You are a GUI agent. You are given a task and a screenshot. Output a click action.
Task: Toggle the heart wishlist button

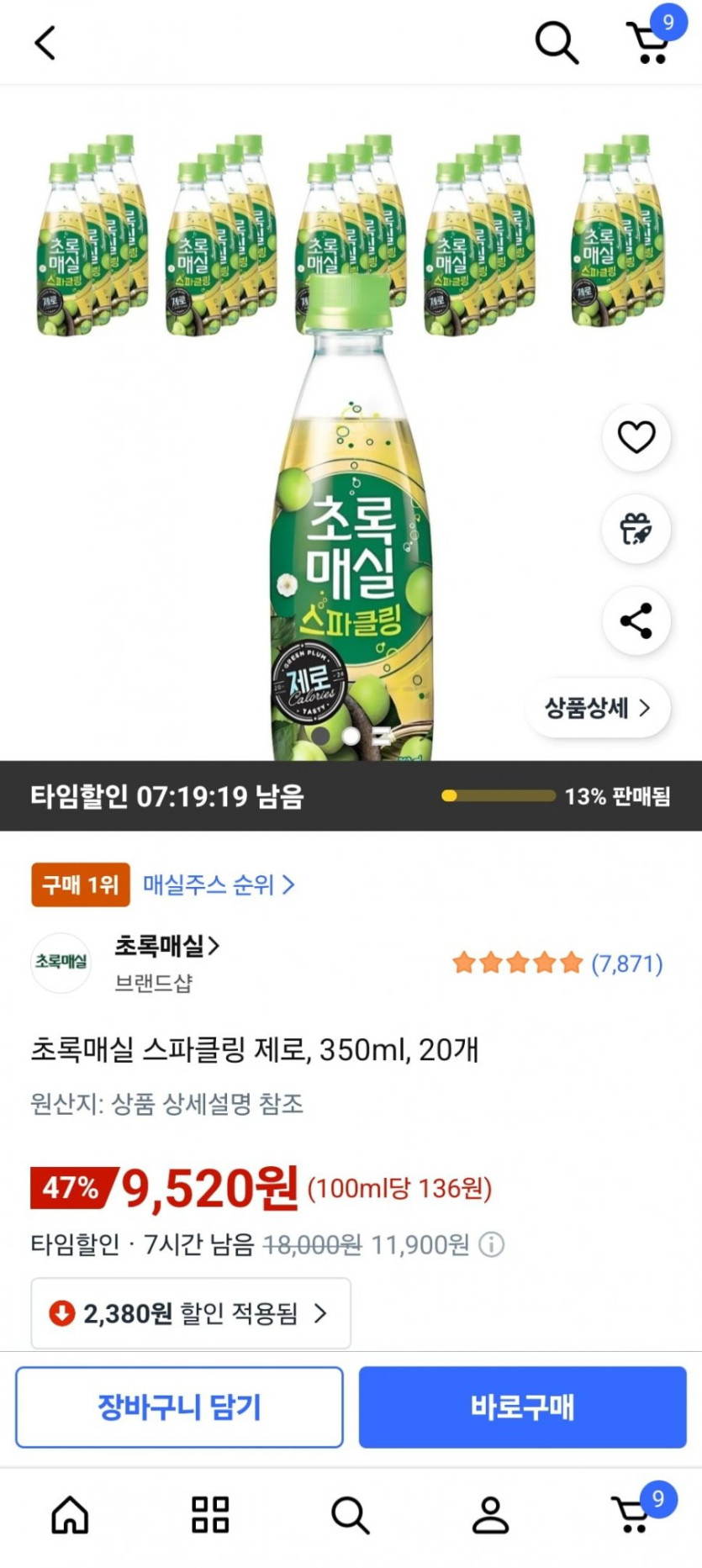(636, 437)
